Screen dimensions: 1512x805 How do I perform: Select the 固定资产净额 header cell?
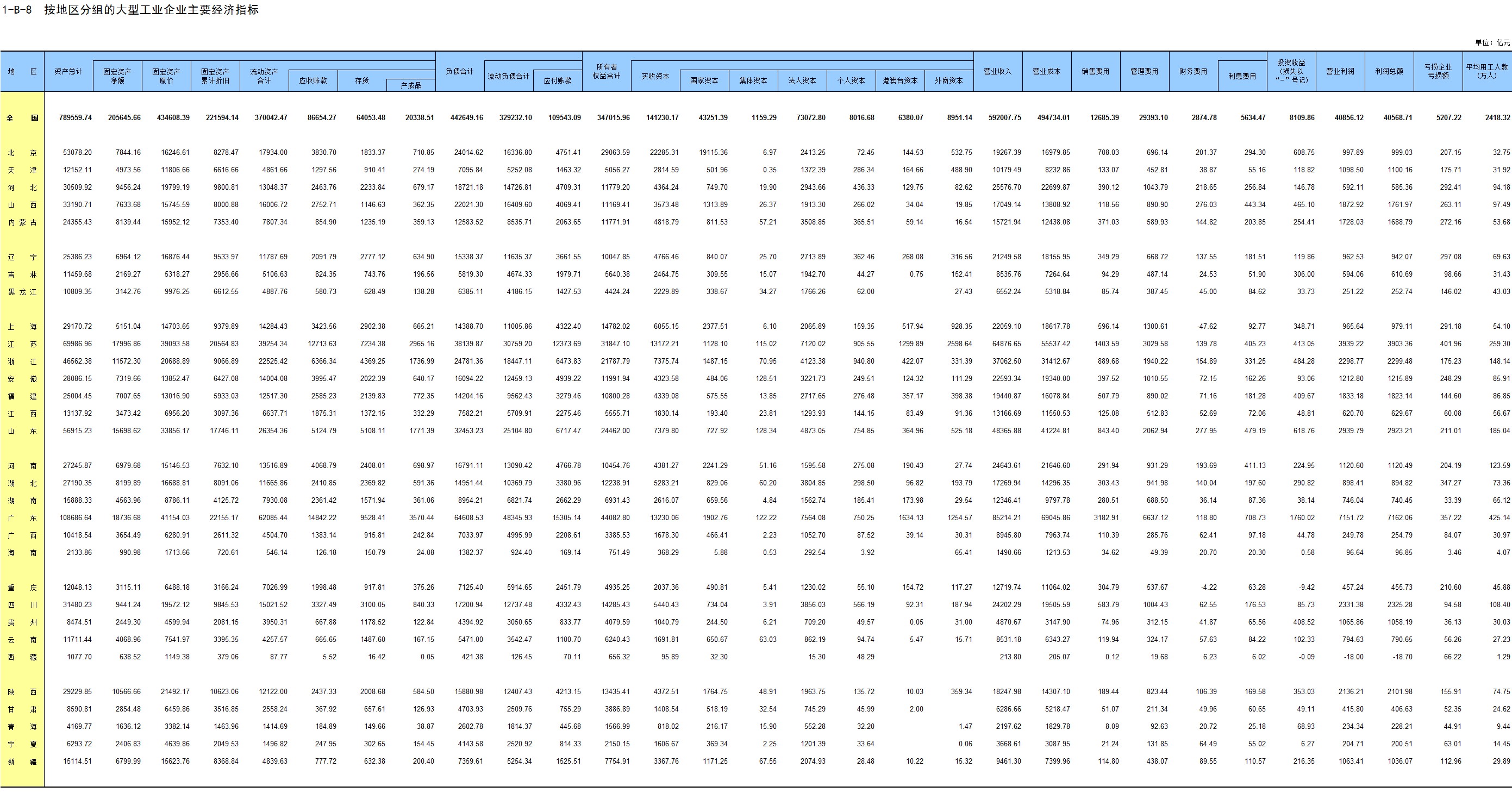point(117,76)
